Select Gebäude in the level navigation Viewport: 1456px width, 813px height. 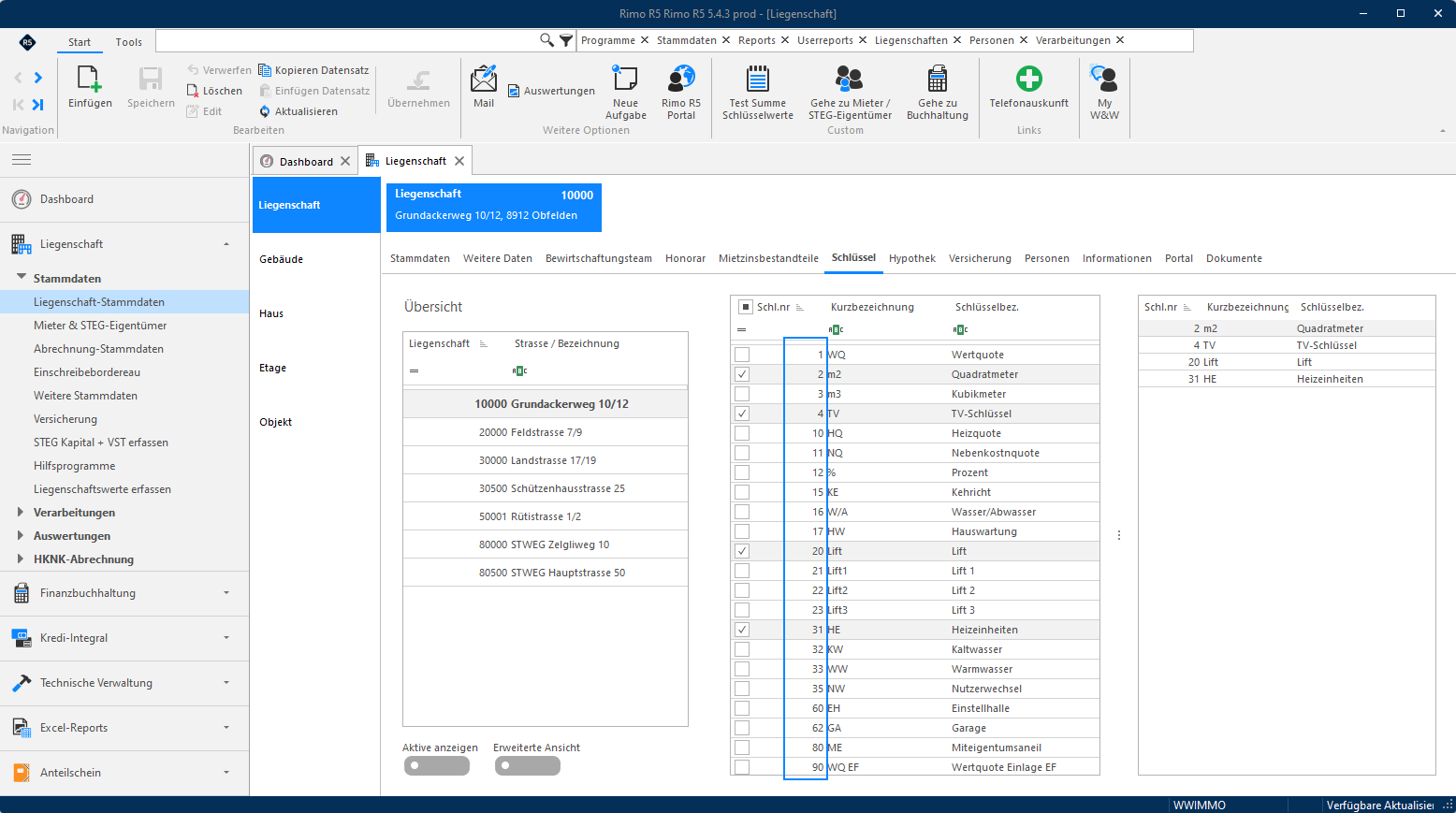click(316, 259)
